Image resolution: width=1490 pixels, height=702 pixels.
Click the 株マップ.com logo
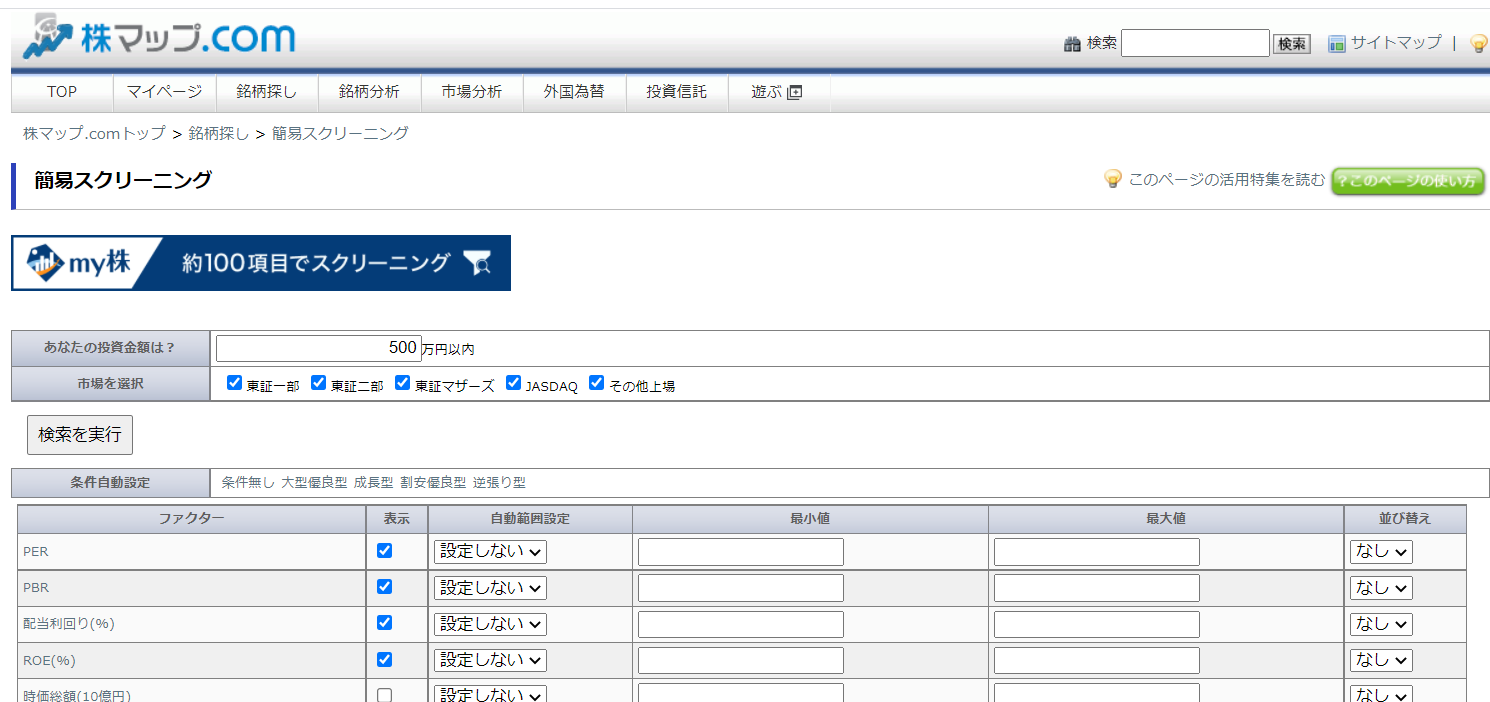click(157, 36)
